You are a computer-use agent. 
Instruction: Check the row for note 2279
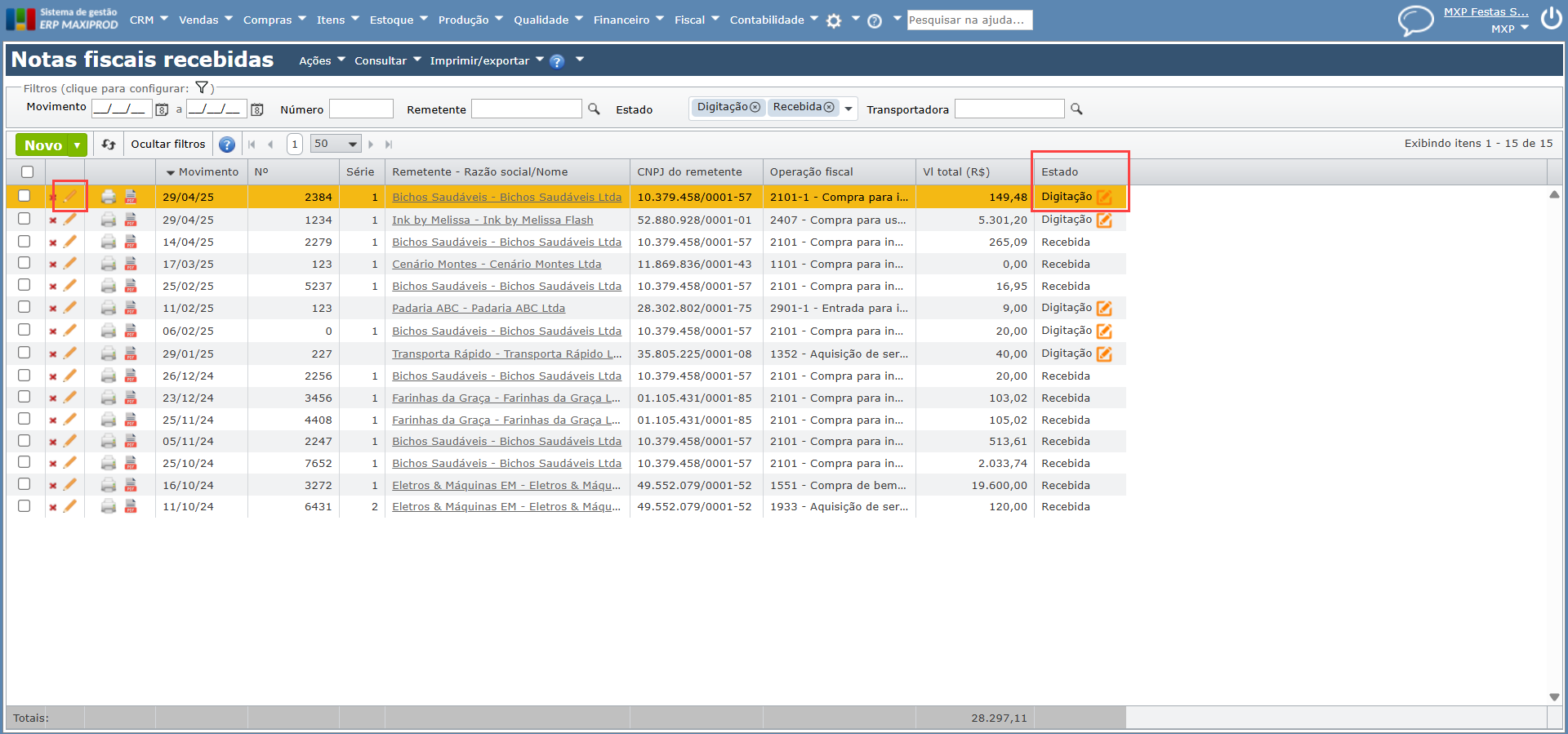click(24, 241)
